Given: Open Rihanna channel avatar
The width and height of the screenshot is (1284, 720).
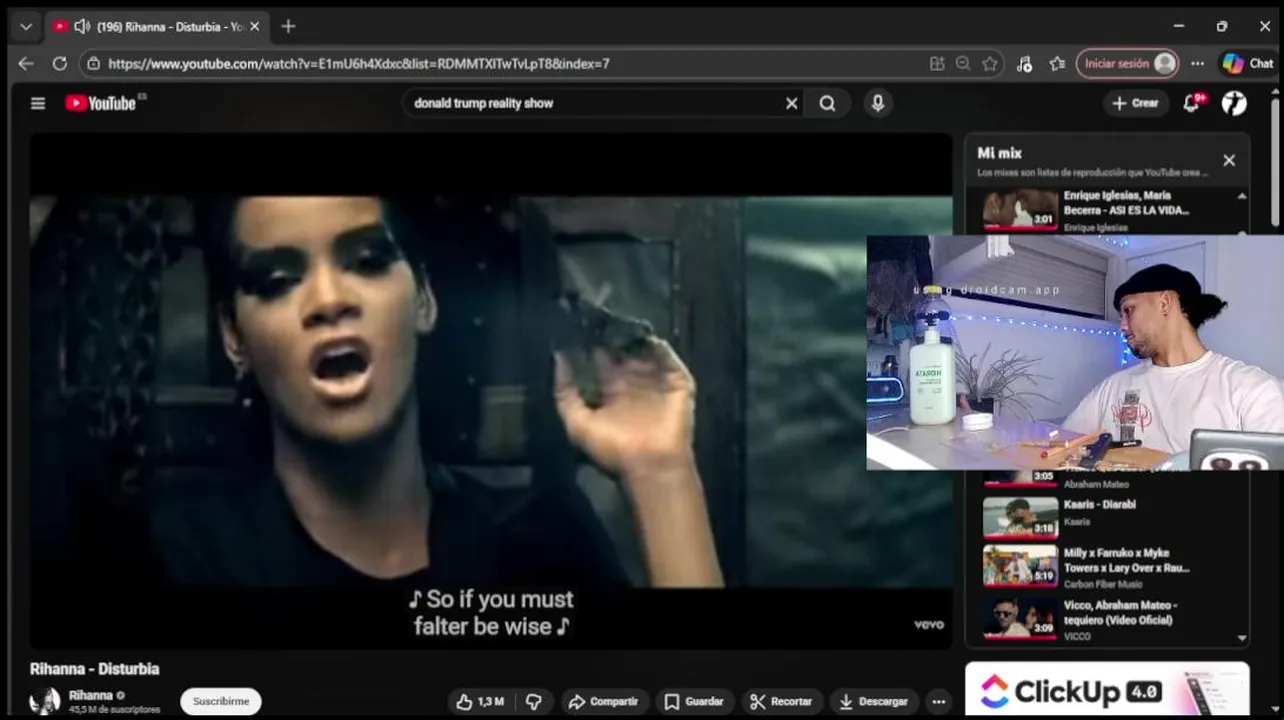Looking at the screenshot, I should coord(44,701).
